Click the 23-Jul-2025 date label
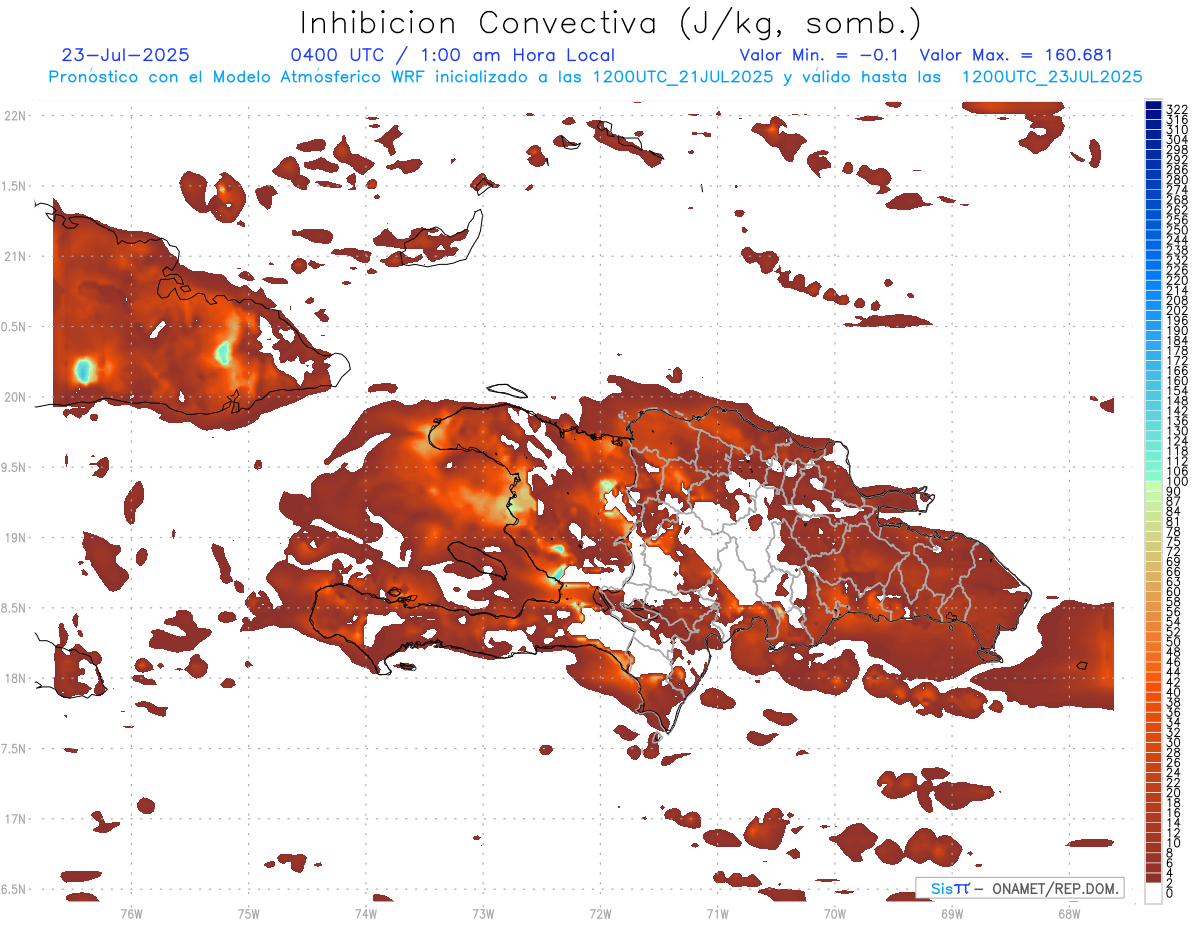 tap(125, 55)
